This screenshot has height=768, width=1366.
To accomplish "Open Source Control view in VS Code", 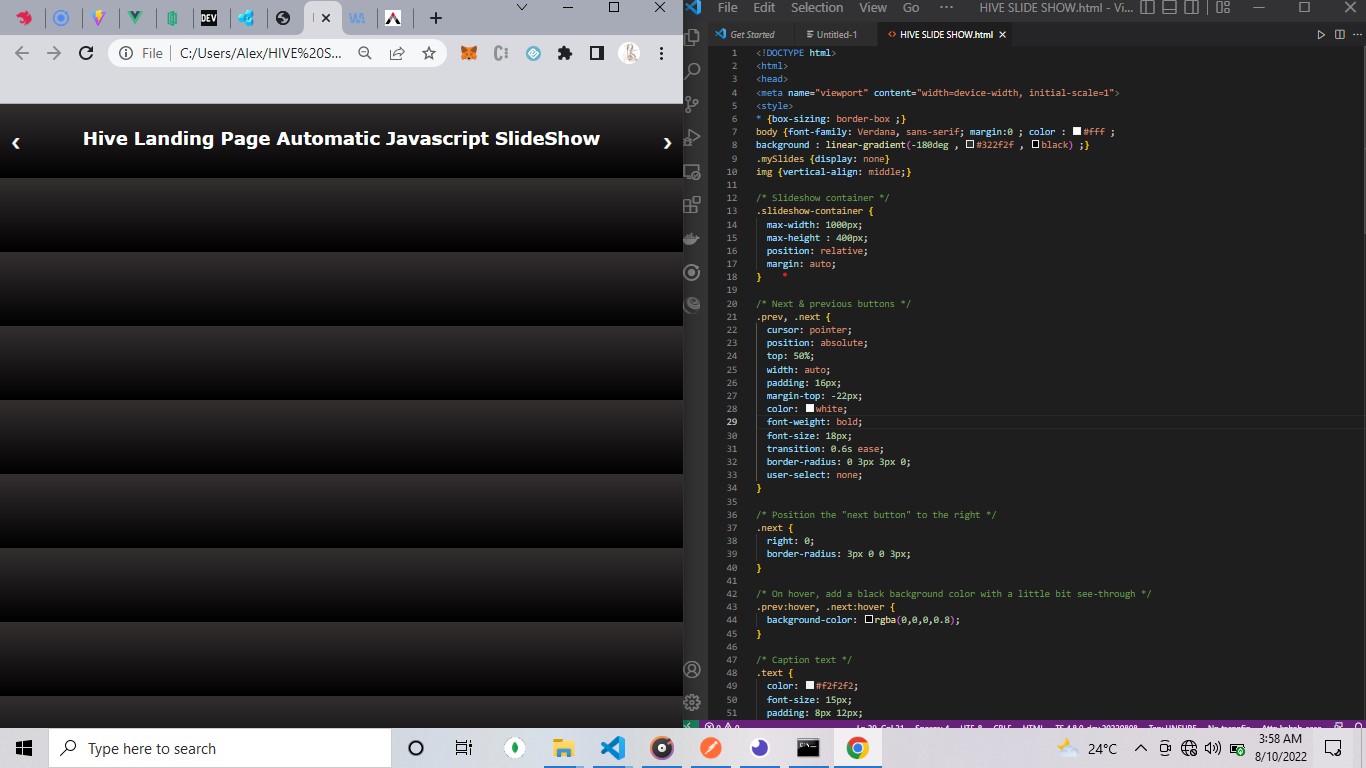I will pyautogui.click(x=692, y=104).
